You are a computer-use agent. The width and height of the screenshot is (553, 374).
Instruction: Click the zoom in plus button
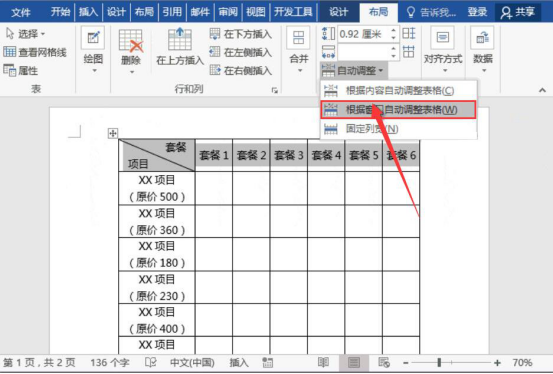497,362
